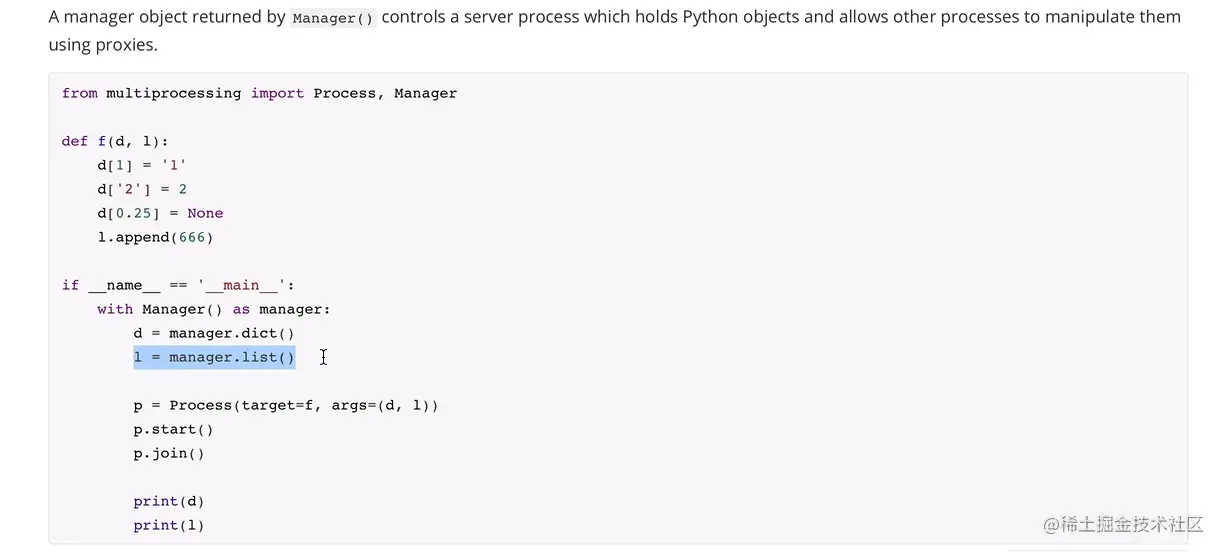Click the with Manager() as manager line
This screenshot has height=552, width=1221.
(x=214, y=309)
